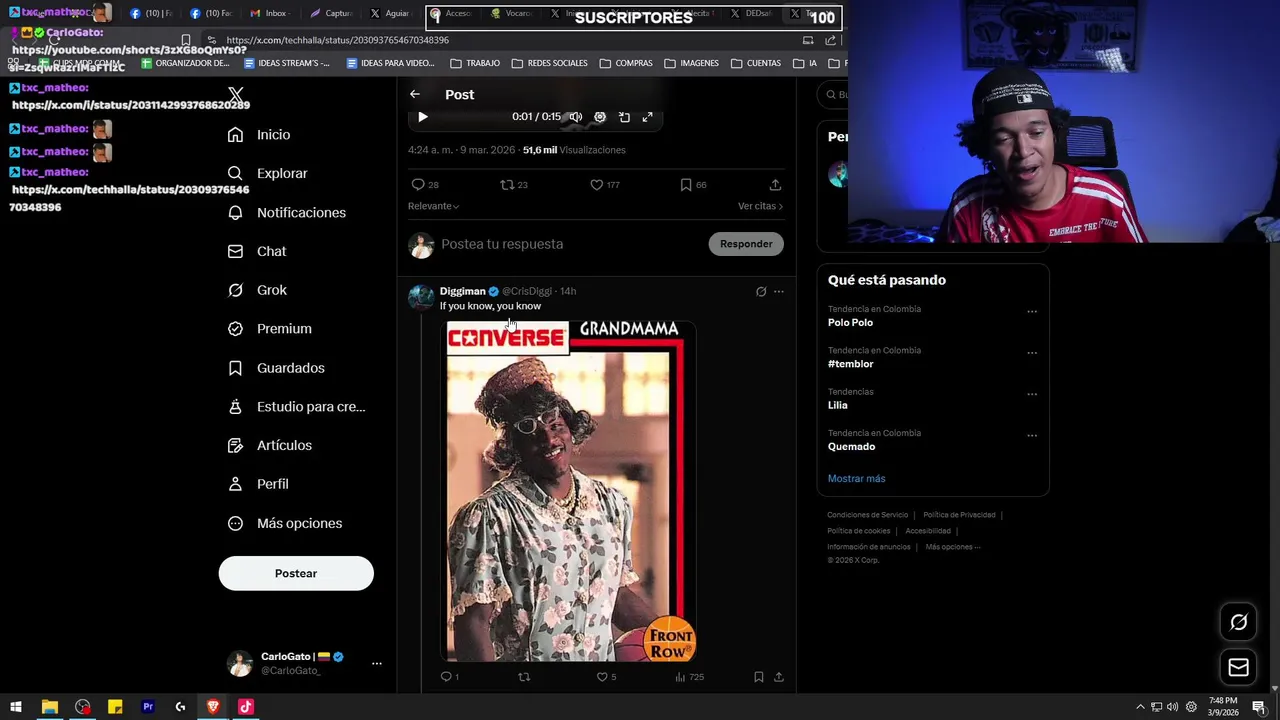The image size is (1280, 720).
Task: Open the Grok floating button
Action: pyautogui.click(x=1238, y=622)
